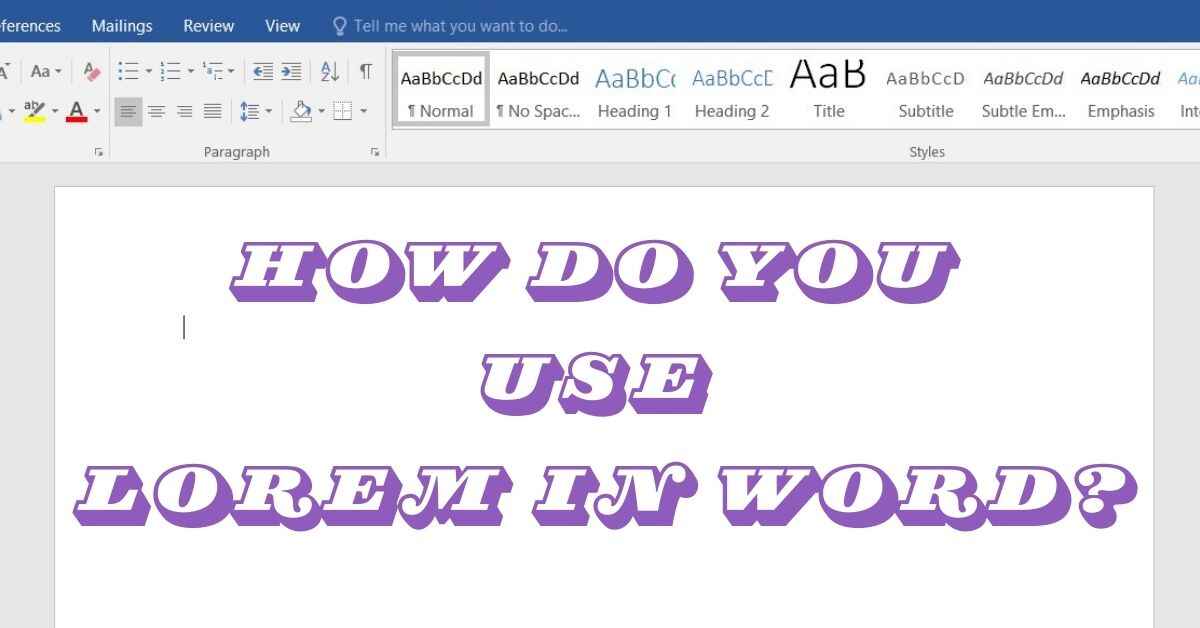Expand the line spacing dropdown
The width and height of the screenshot is (1200, 628).
(x=269, y=111)
